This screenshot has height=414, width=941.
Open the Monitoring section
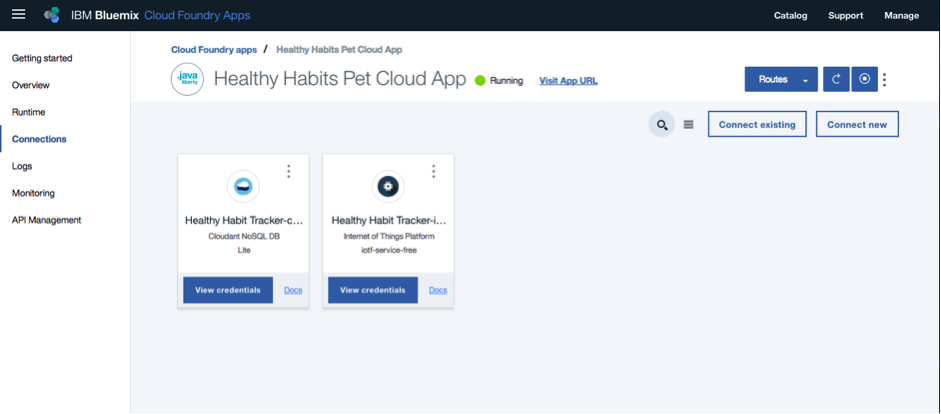tap(33, 193)
